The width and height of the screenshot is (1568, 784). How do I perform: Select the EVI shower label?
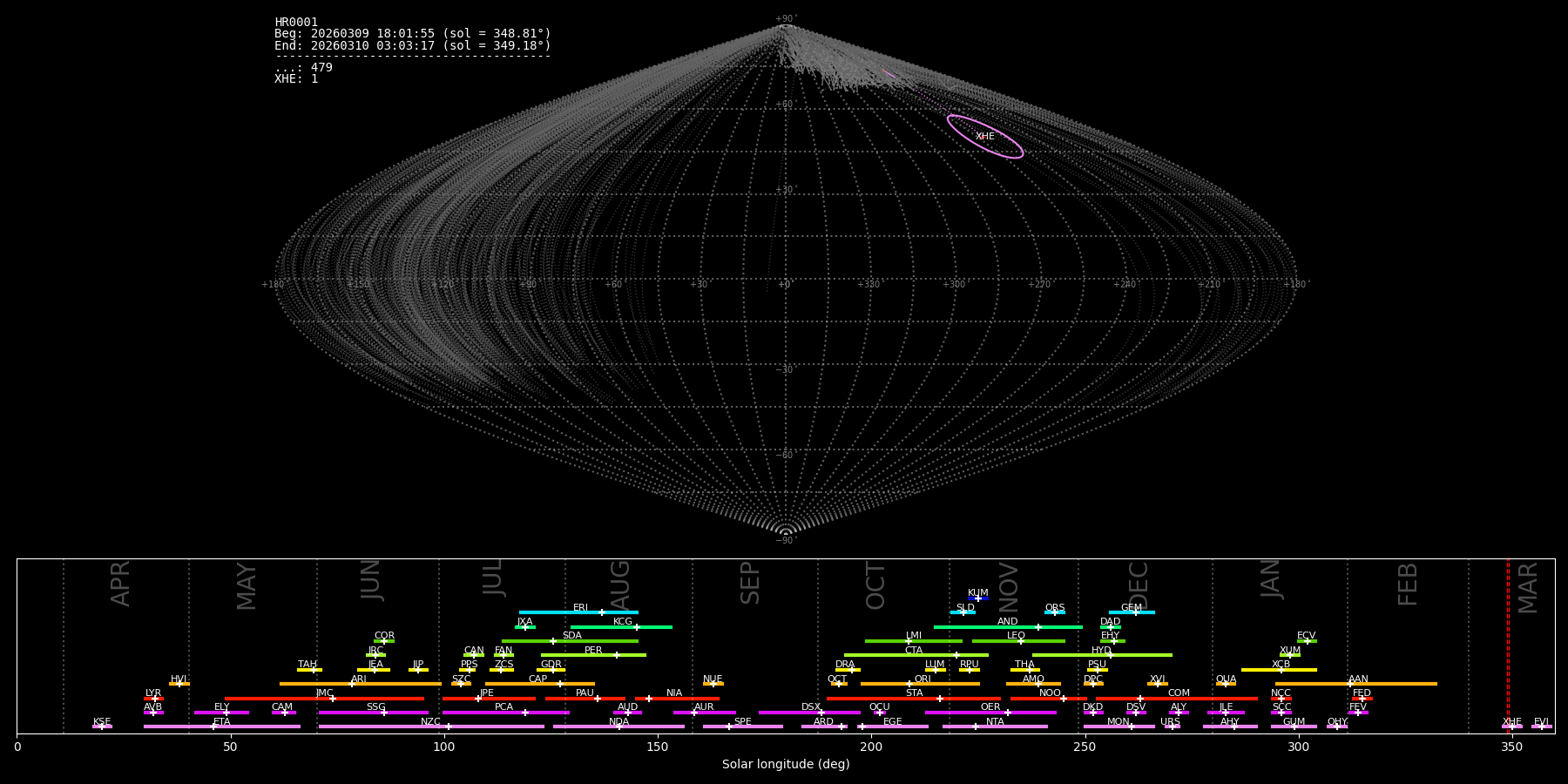[x=1541, y=722]
